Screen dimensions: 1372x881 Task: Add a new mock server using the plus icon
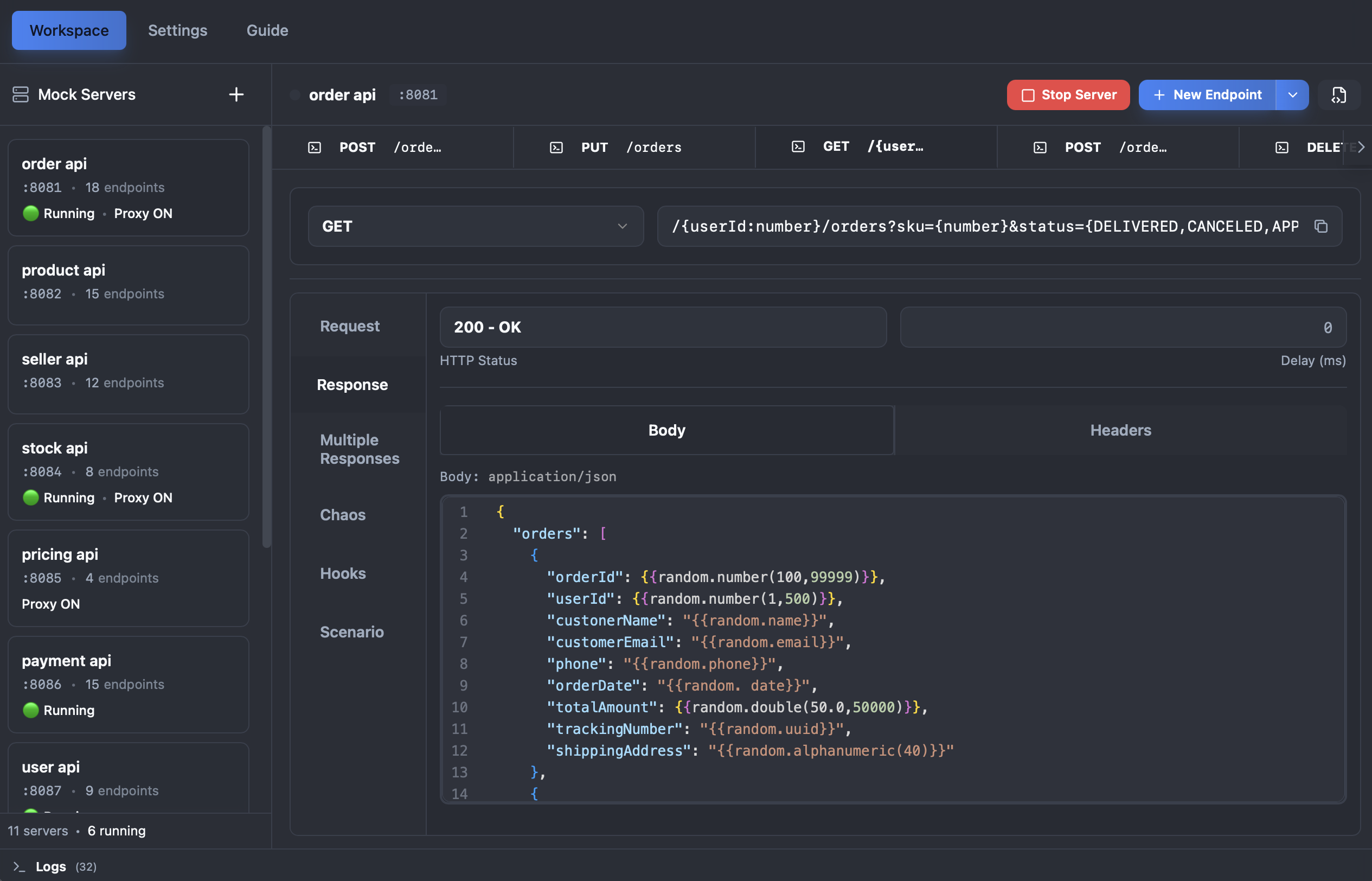(236, 94)
